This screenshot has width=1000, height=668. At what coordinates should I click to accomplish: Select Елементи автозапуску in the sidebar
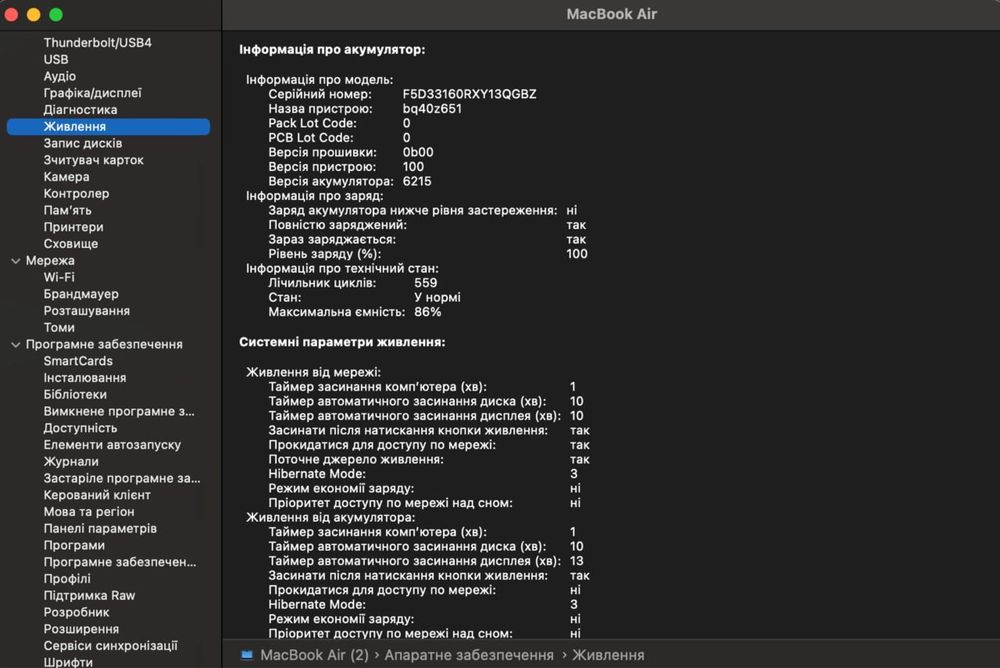[112, 445]
